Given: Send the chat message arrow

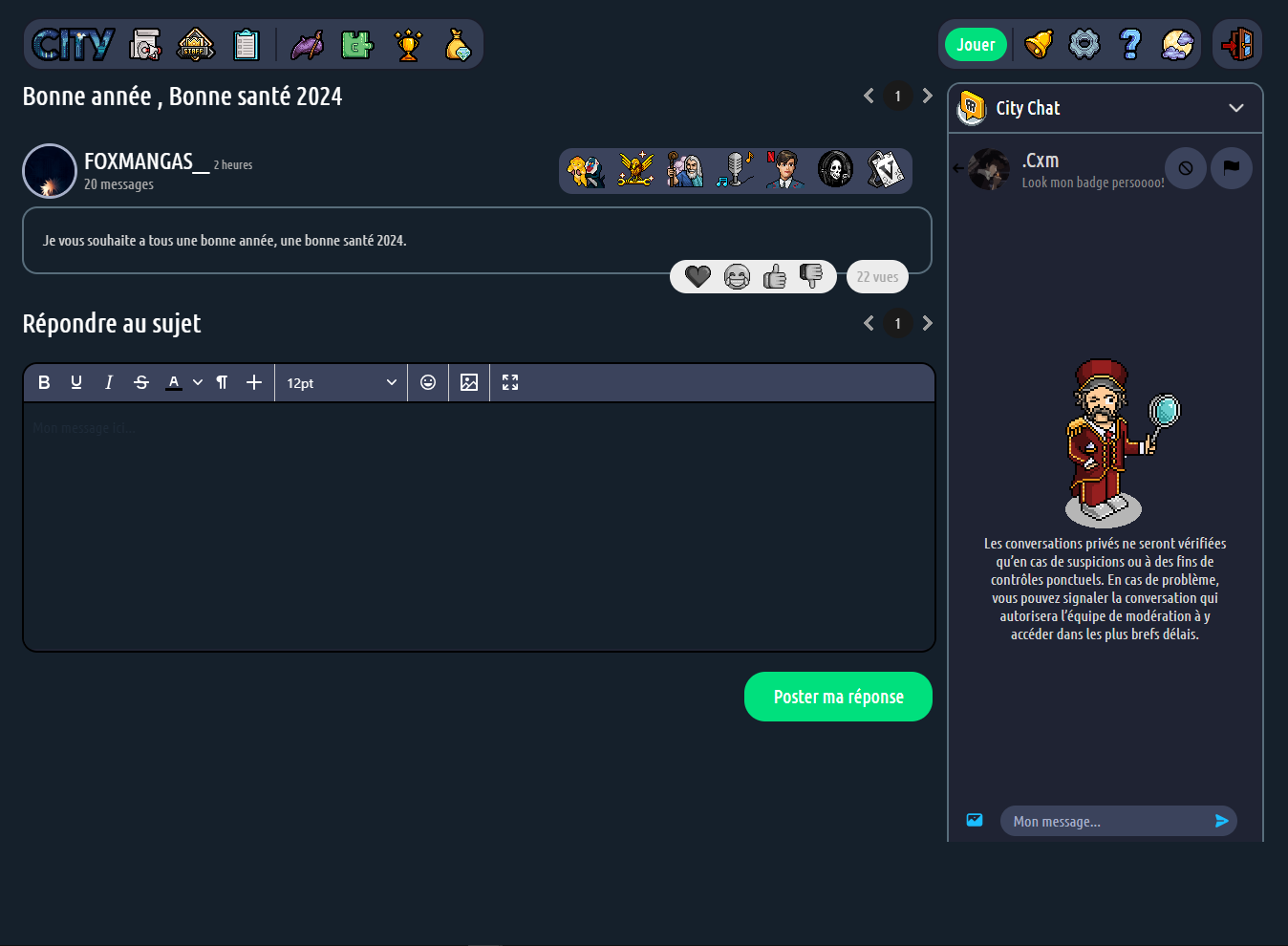Looking at the screenshot, I should 1221,821.
